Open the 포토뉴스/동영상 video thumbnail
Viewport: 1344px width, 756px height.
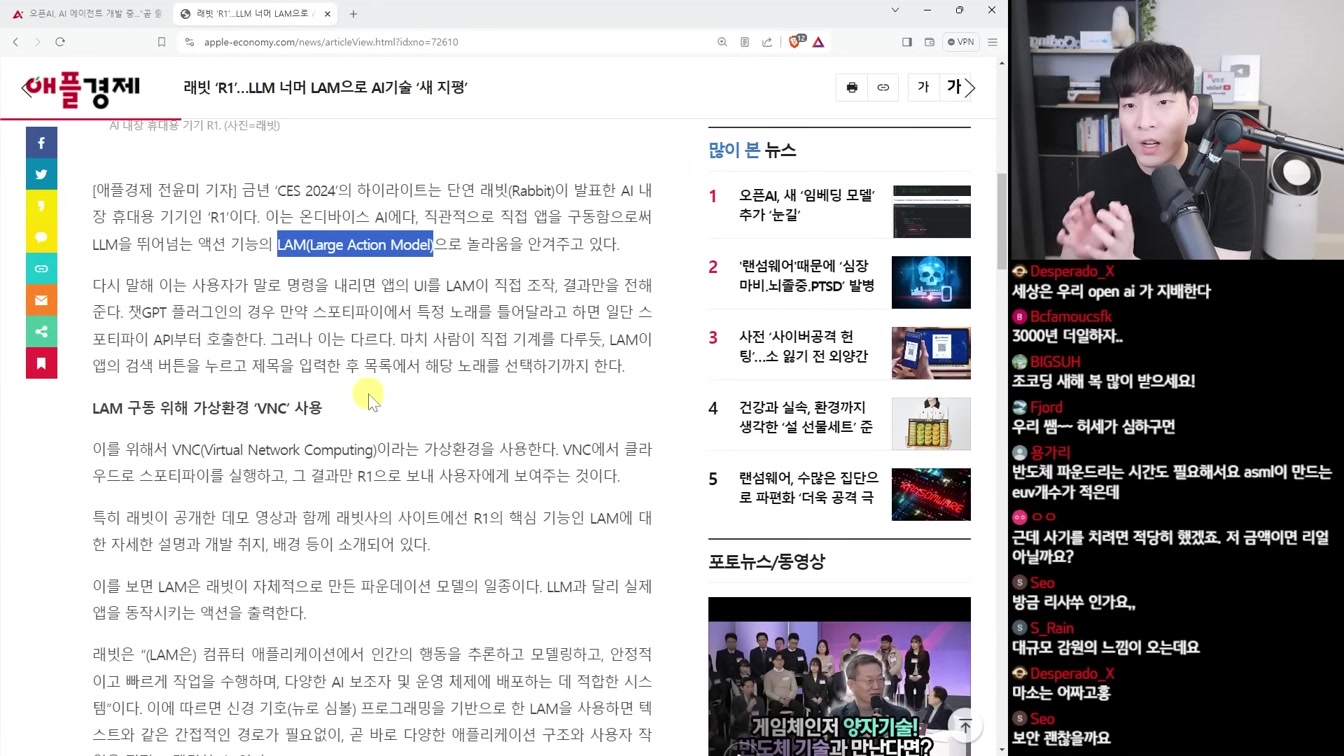click(x=839, y=676)
